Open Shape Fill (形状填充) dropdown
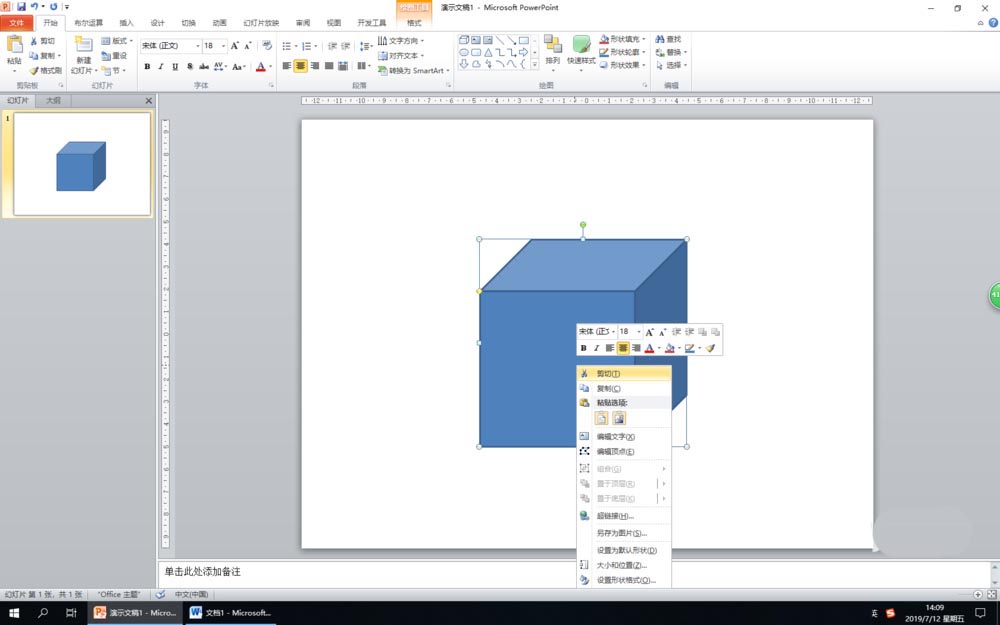Viewport: 1000px width, 625px height. (622, 39)
